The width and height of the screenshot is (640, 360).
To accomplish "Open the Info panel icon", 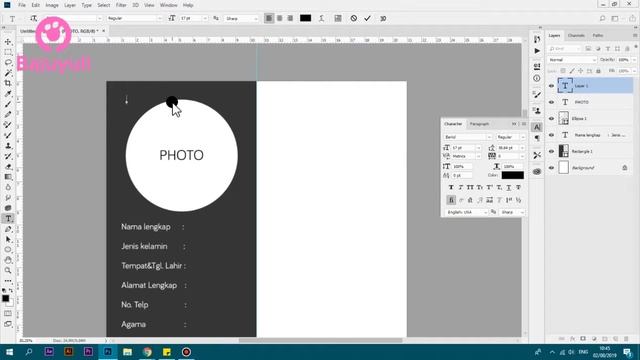I will (x=537, y=78).
